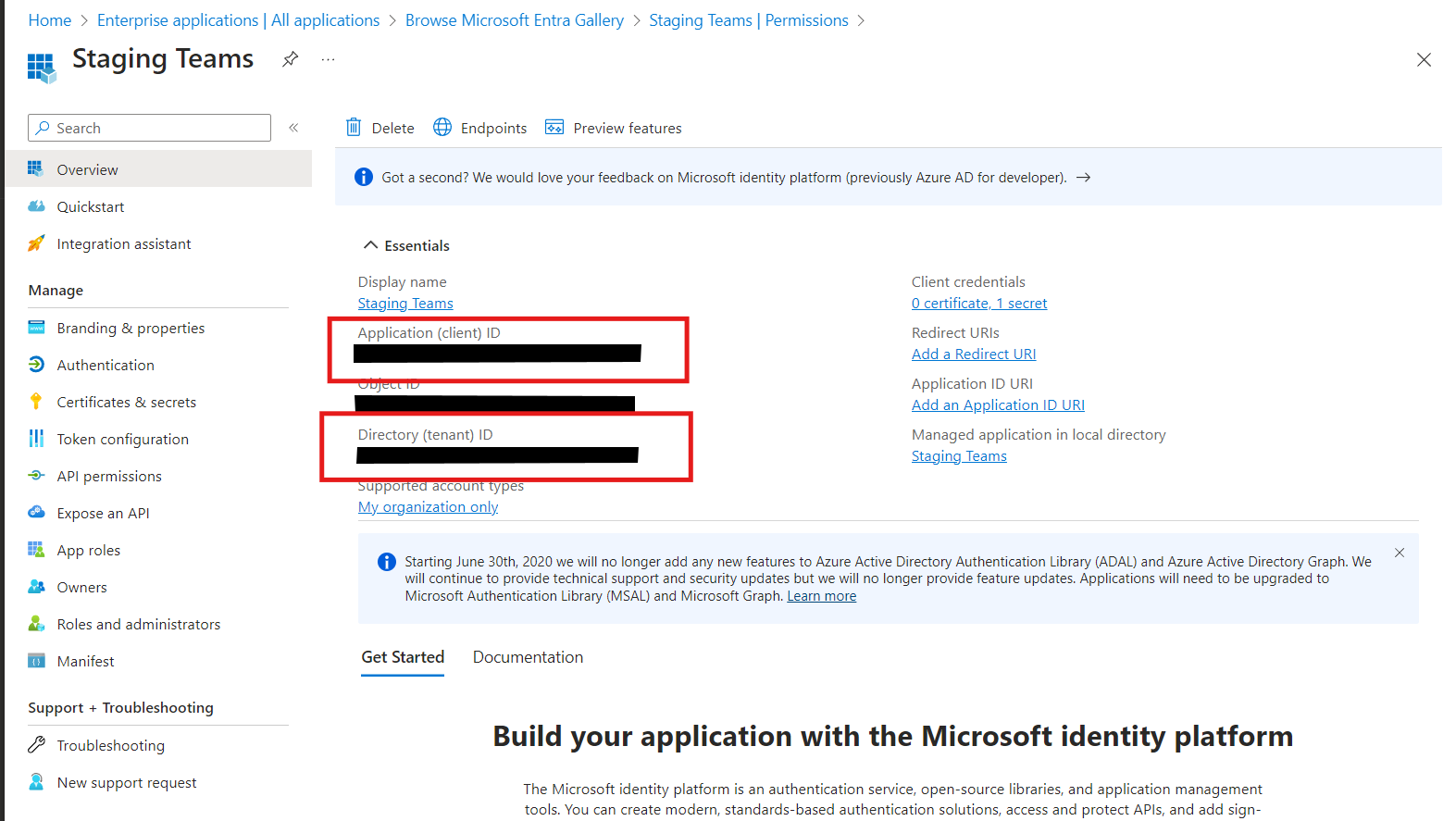
Task: Click the Manage section header
Action: 56,291
